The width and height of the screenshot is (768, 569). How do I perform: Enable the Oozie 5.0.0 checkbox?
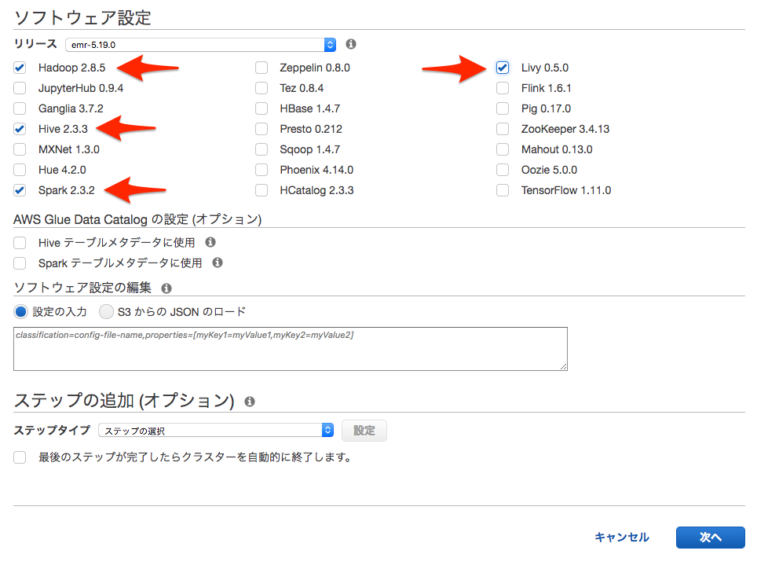point(503,170)
